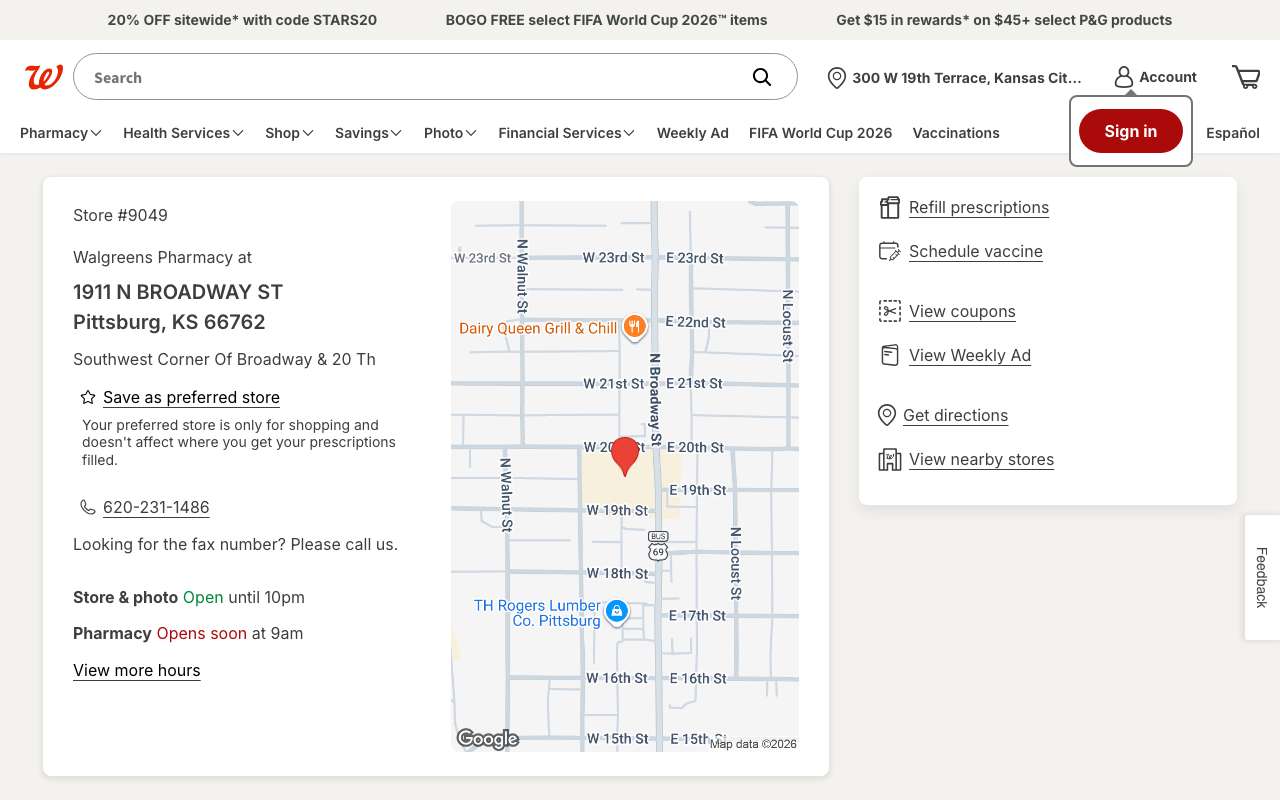The image size is (1280, 800).
Task: Click View nearby stores link
Action: pos(982,459)
